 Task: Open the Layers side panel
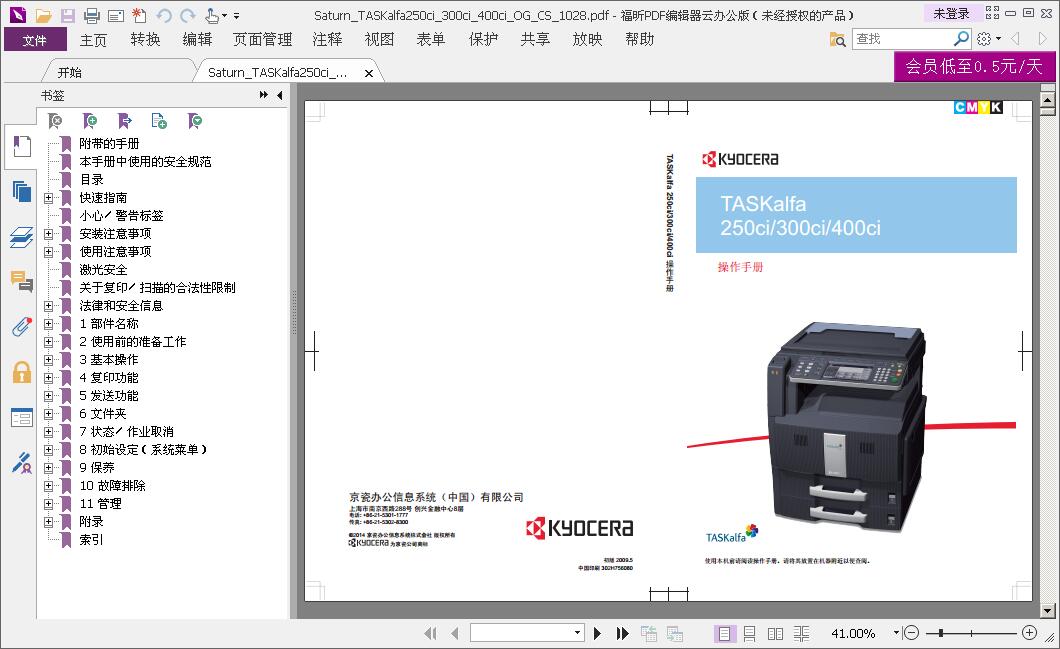22,237
